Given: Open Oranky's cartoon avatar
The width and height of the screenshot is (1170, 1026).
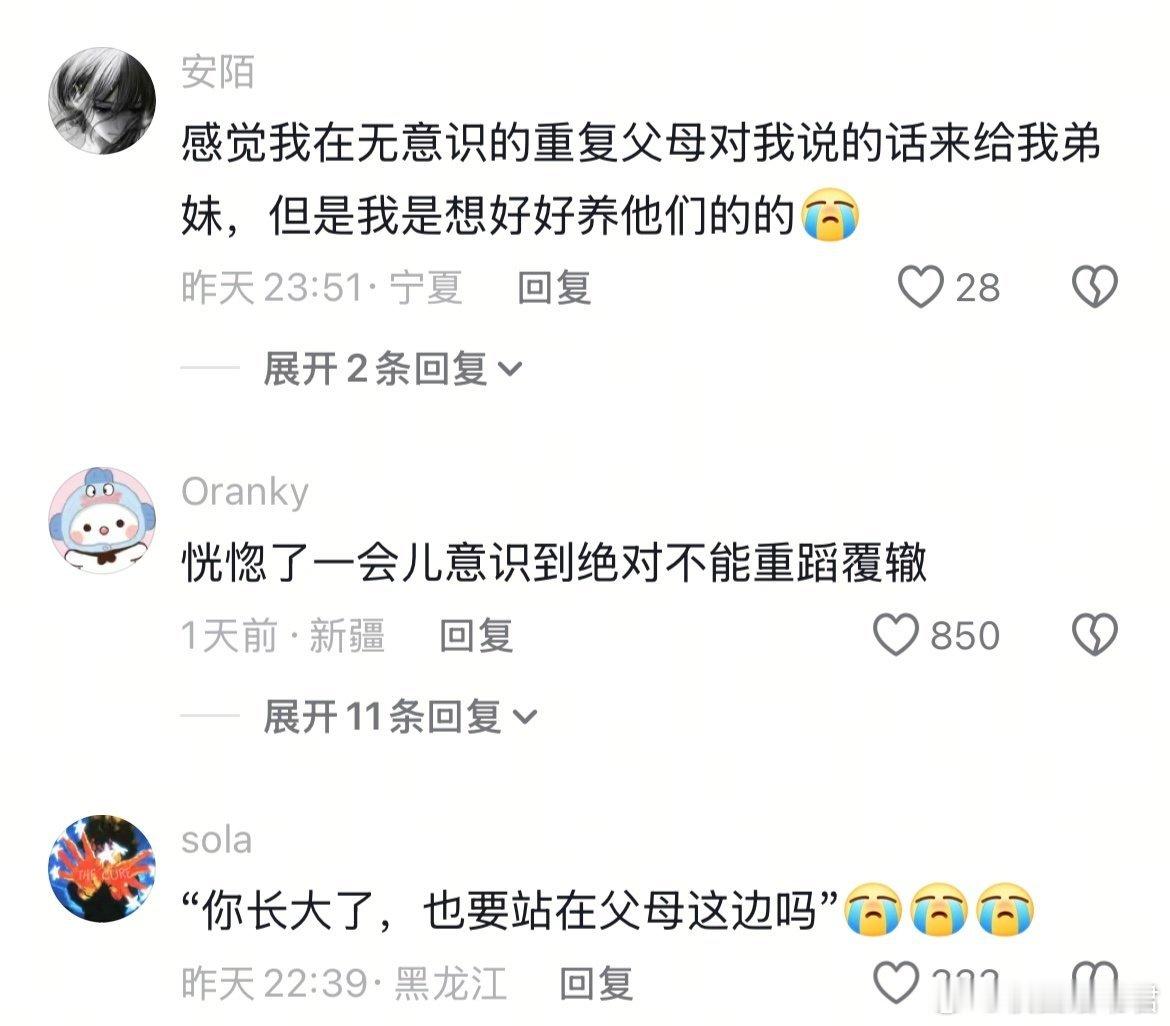Looking at the screenshot, I should click(102, 520).
